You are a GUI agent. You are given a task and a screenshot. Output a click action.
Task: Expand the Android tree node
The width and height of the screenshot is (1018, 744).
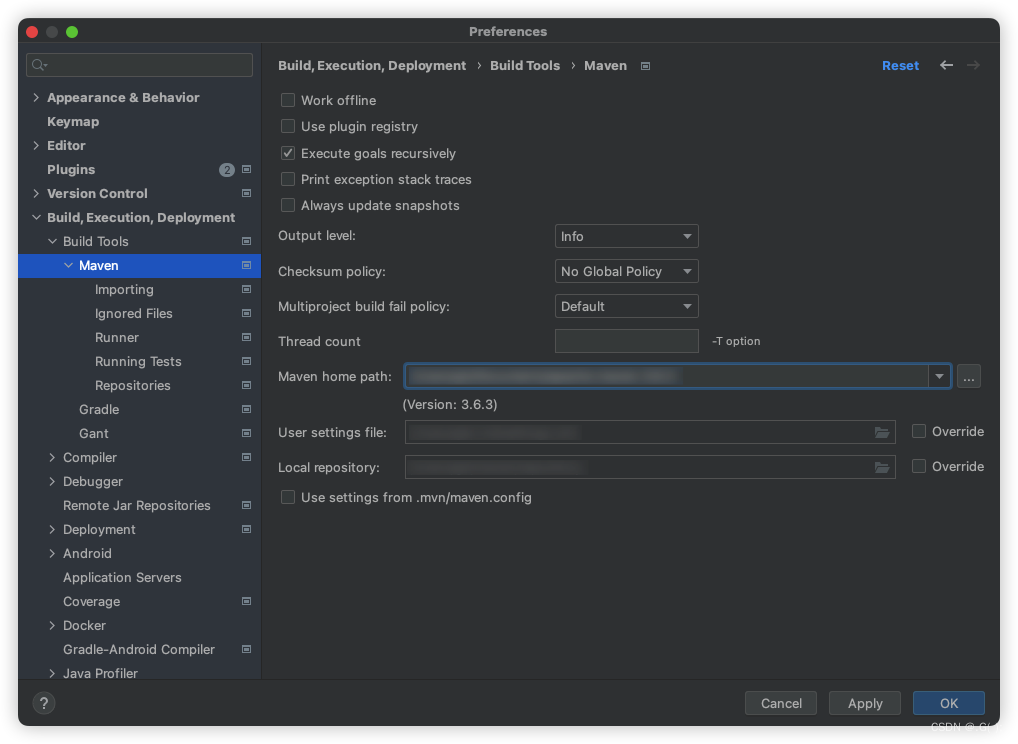tap(52, 554)
